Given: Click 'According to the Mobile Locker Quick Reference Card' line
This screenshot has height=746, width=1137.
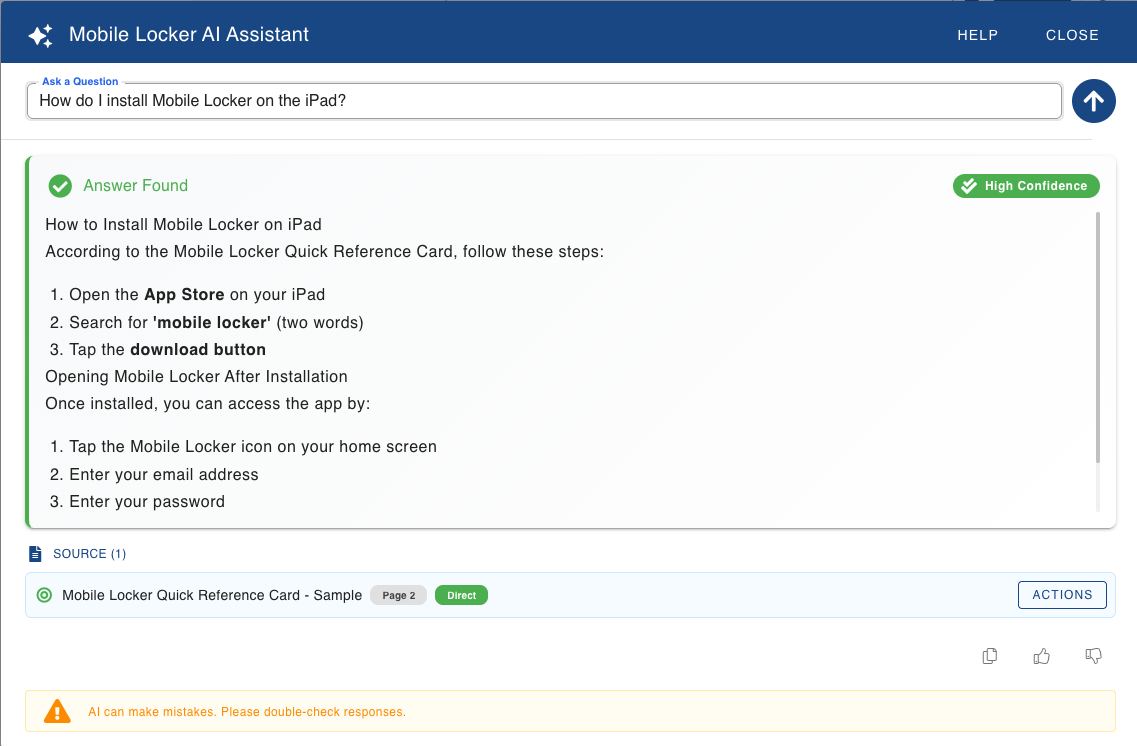Looking at the screenshot, I should click(x=324, y=252).
